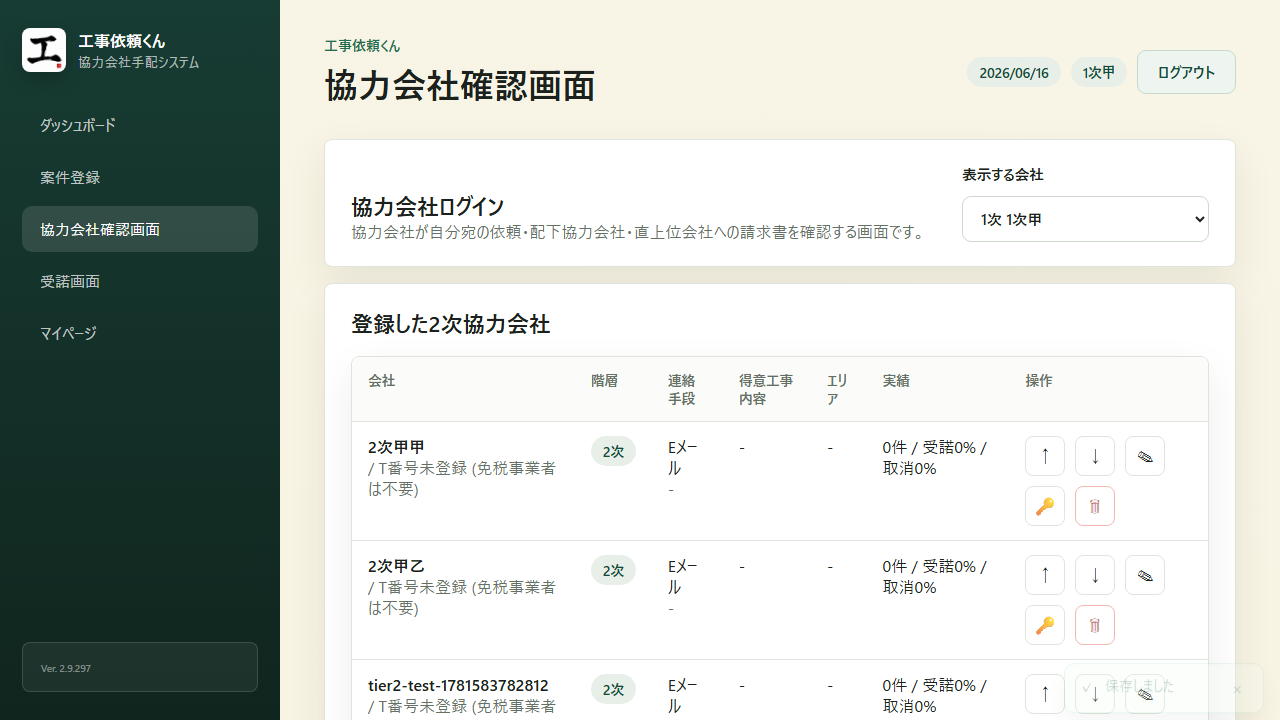Click the Ver. 2.9.297 version box
The height and width of the screenshot is (720, 1280).
tap(140, 667)
